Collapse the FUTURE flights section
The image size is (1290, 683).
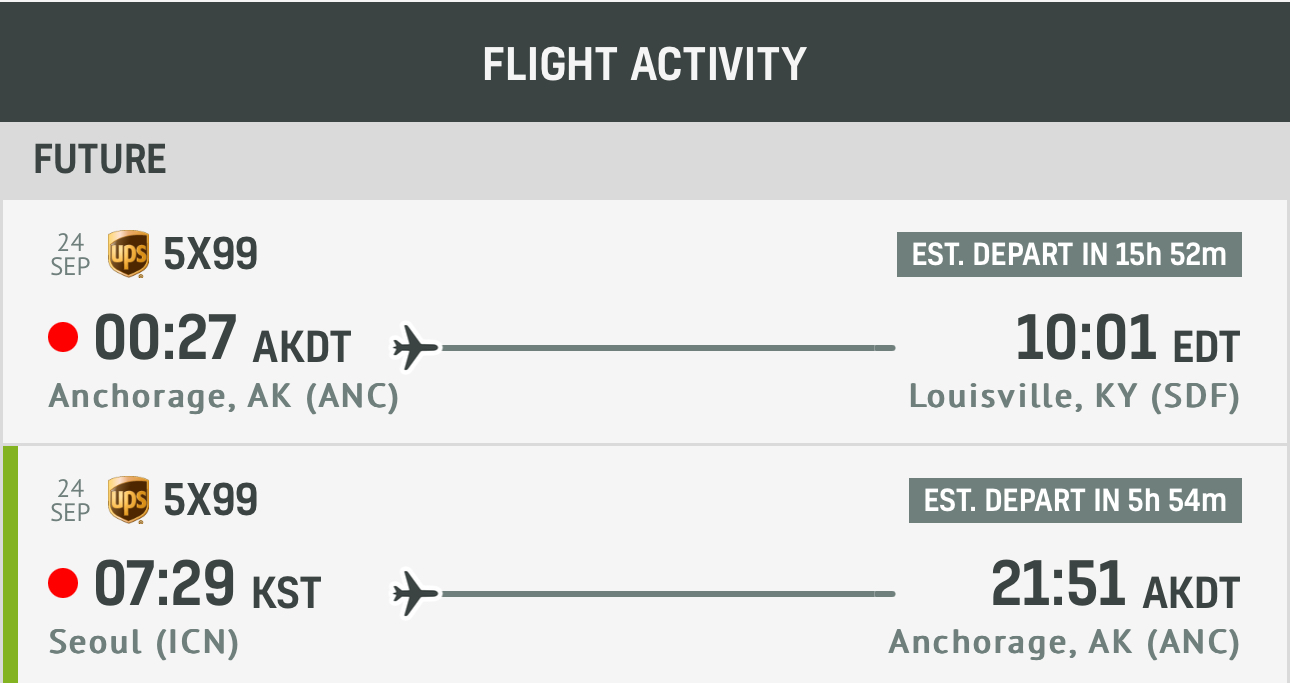pos(100,160)
